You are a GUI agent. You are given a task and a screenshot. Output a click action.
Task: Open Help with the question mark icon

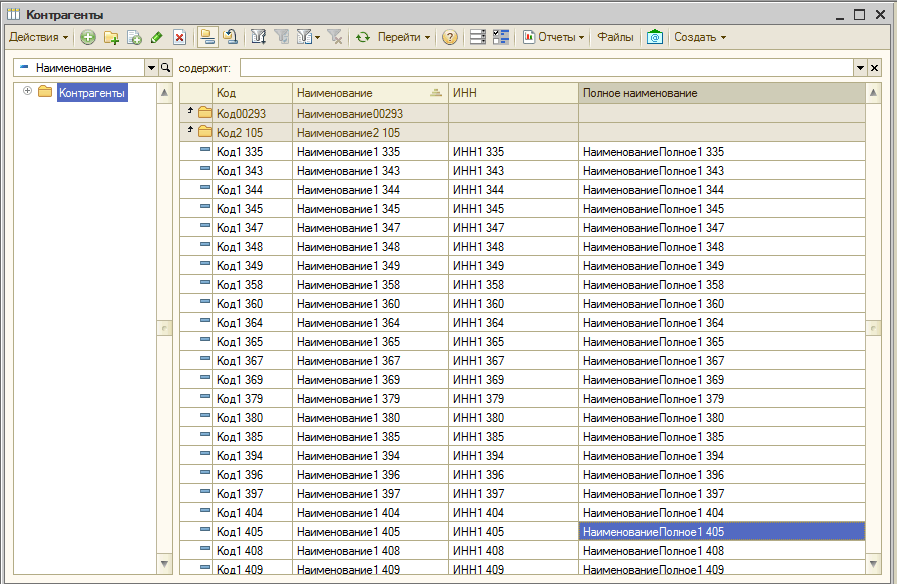pos(450,37)
